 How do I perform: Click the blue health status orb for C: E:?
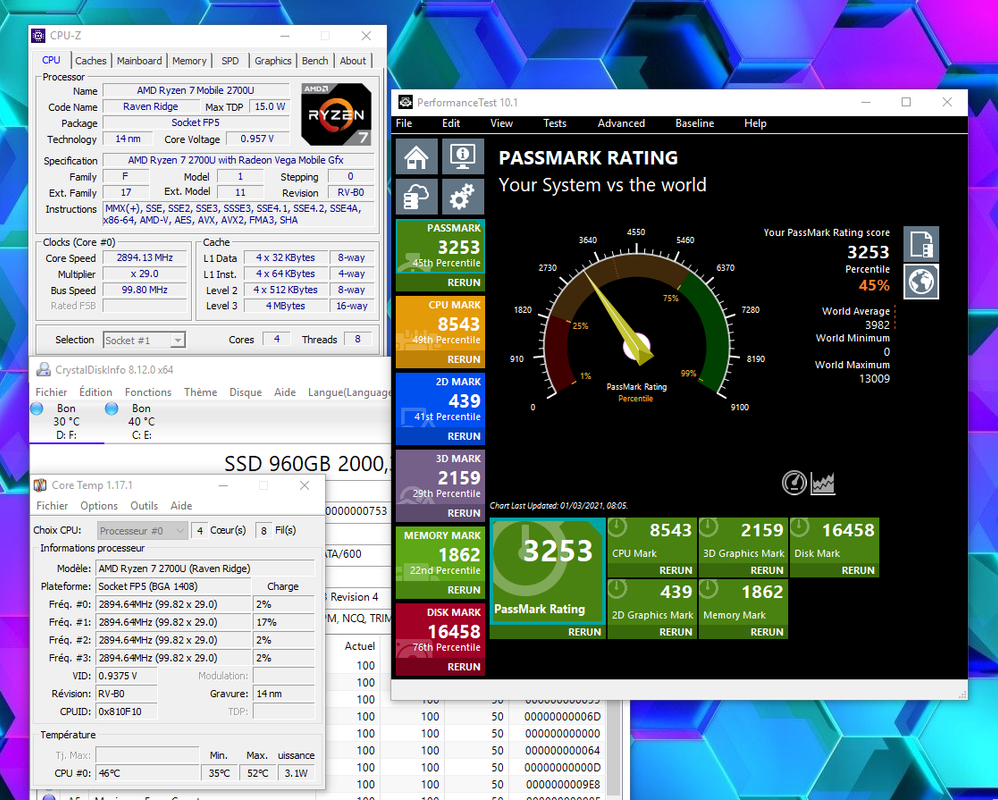(x=111, y=409)
